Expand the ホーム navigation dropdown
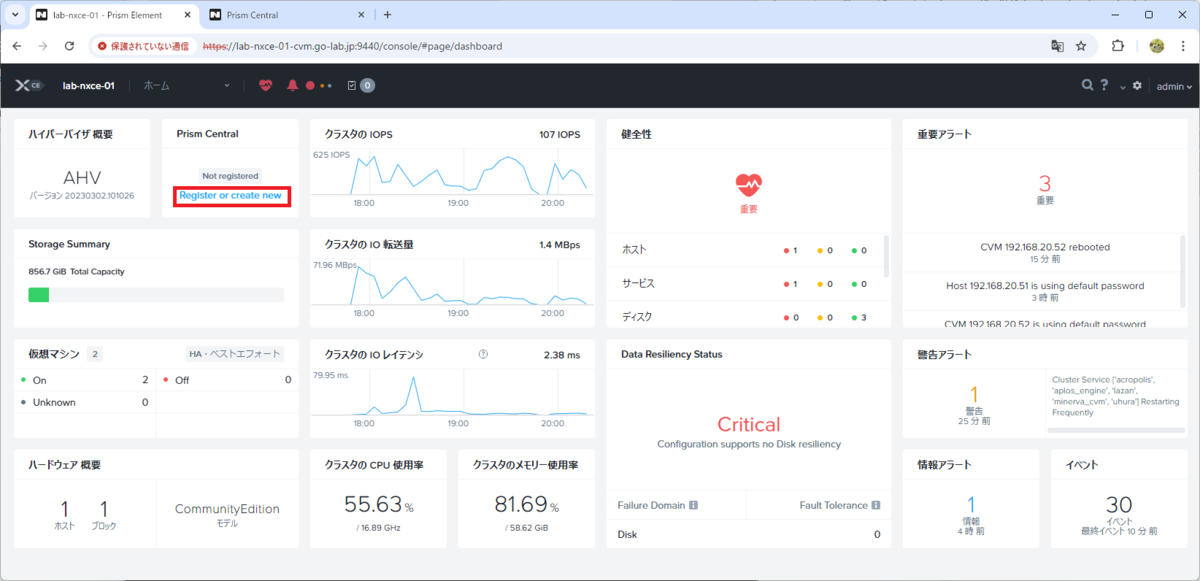 point(187,86)
